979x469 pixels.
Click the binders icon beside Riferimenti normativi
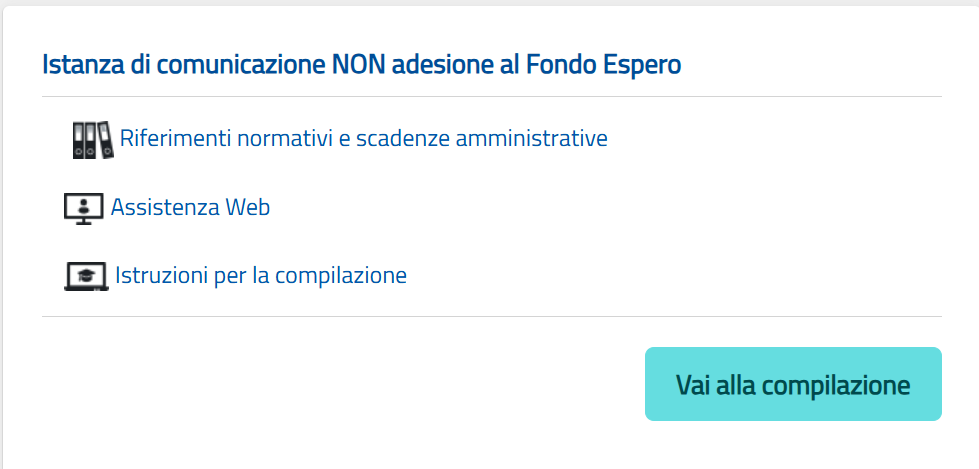93,140
